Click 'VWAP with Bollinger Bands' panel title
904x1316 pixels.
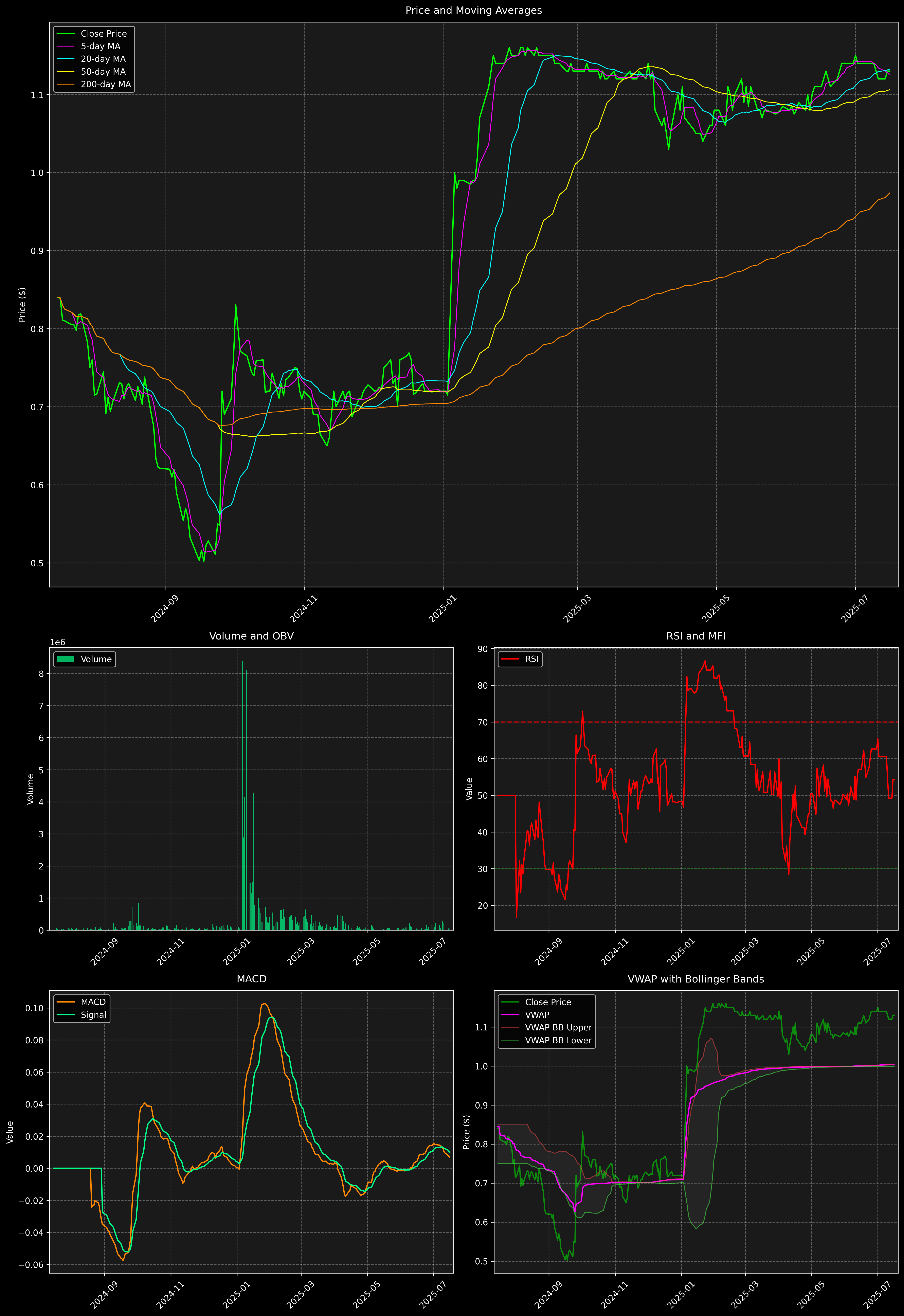click(x=695, y=979)
